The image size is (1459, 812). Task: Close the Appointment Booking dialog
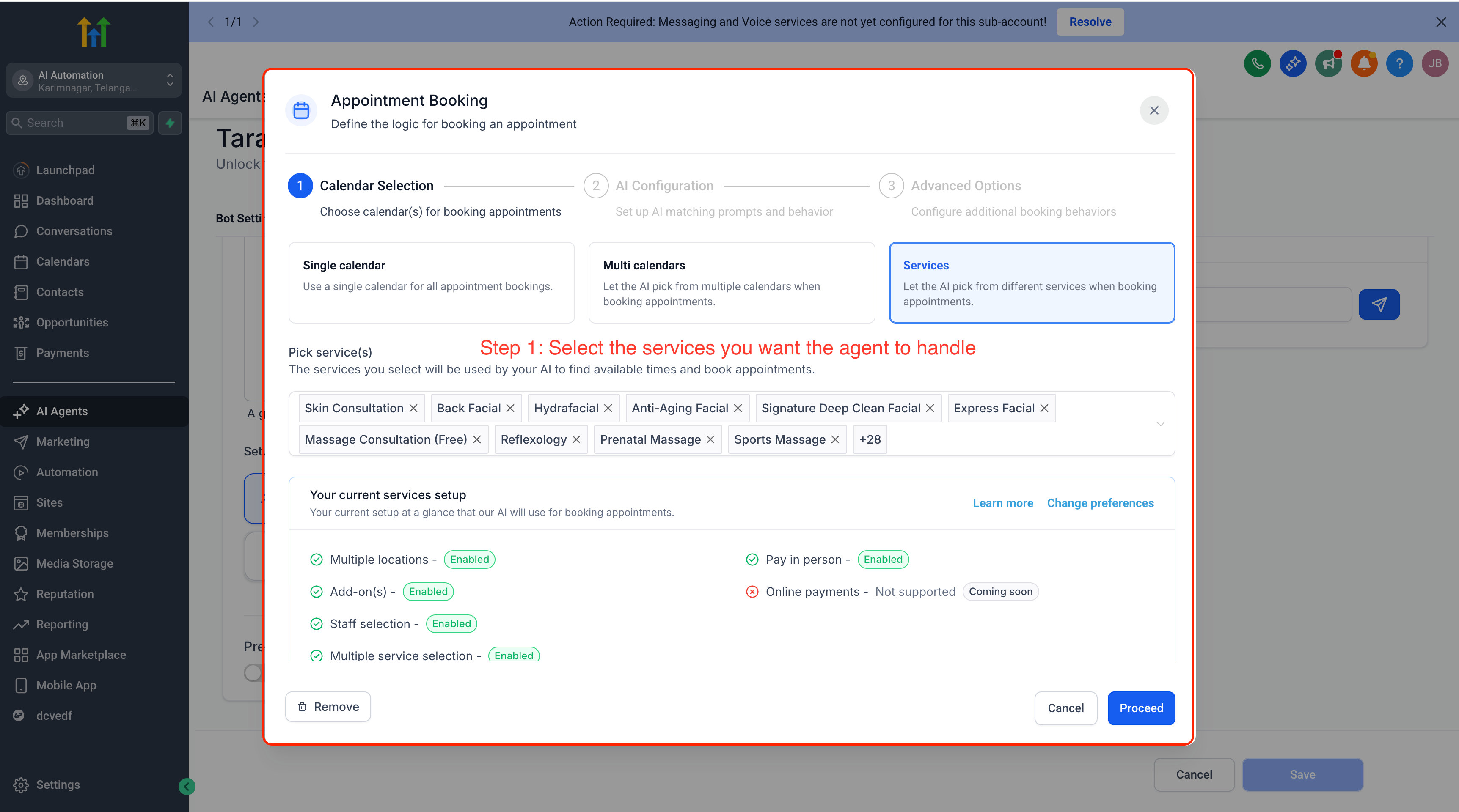point(1154,110)
